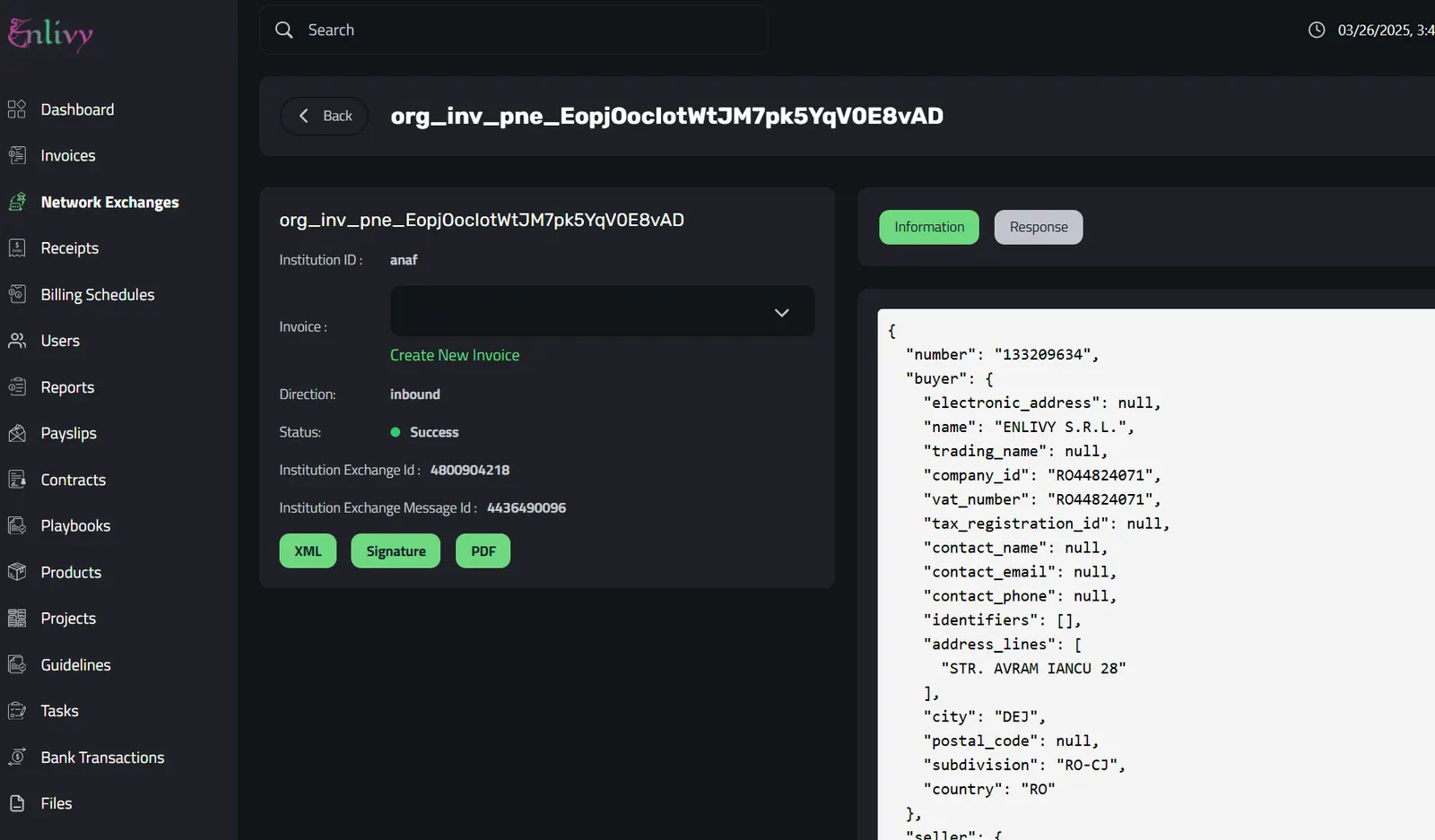
Task: Click the clock icon beside the date
Action: [x=1317, y=30]
